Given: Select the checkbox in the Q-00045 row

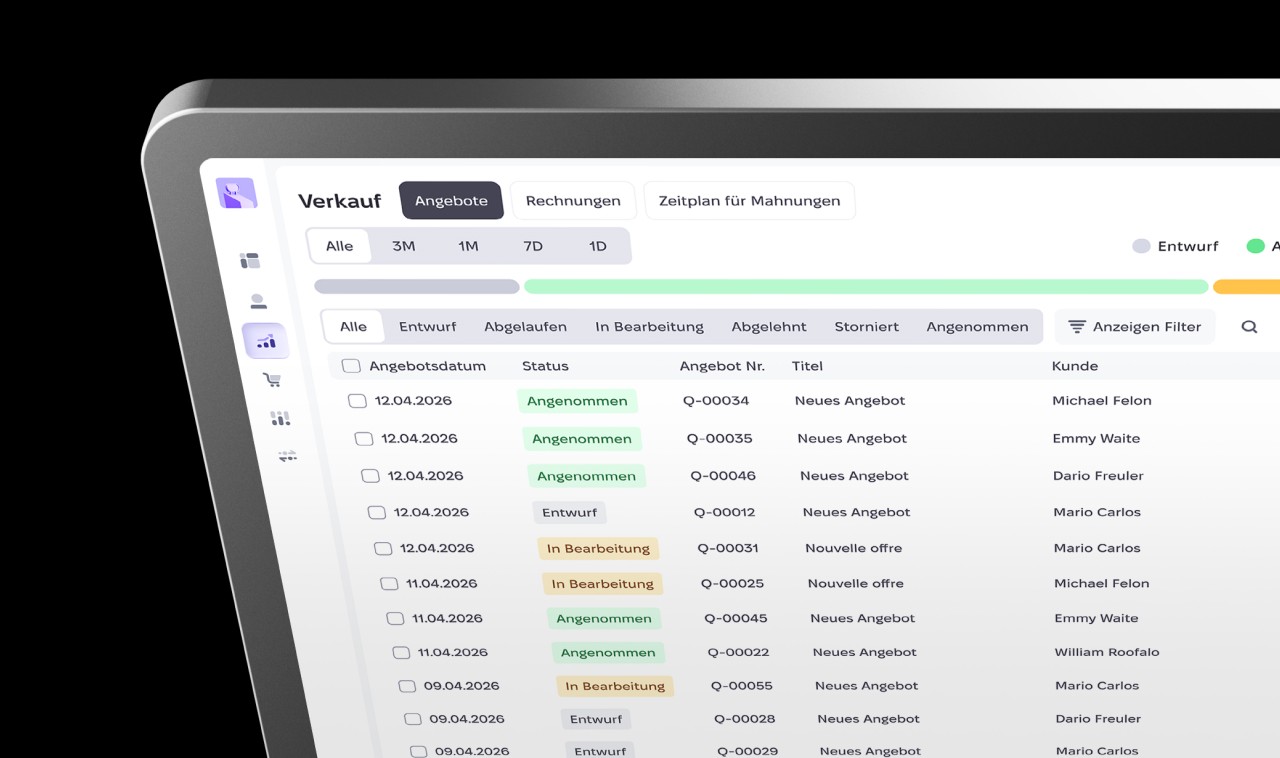Looking at the screenshot, I should tap(395, 619).
